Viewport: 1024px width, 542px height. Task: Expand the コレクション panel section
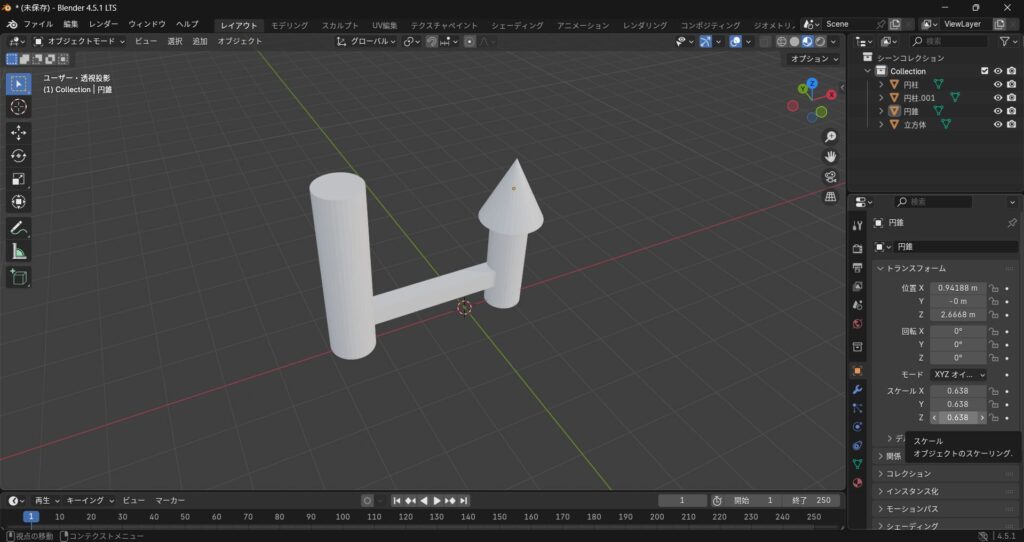pyautogui.click(x=908, y=473)
